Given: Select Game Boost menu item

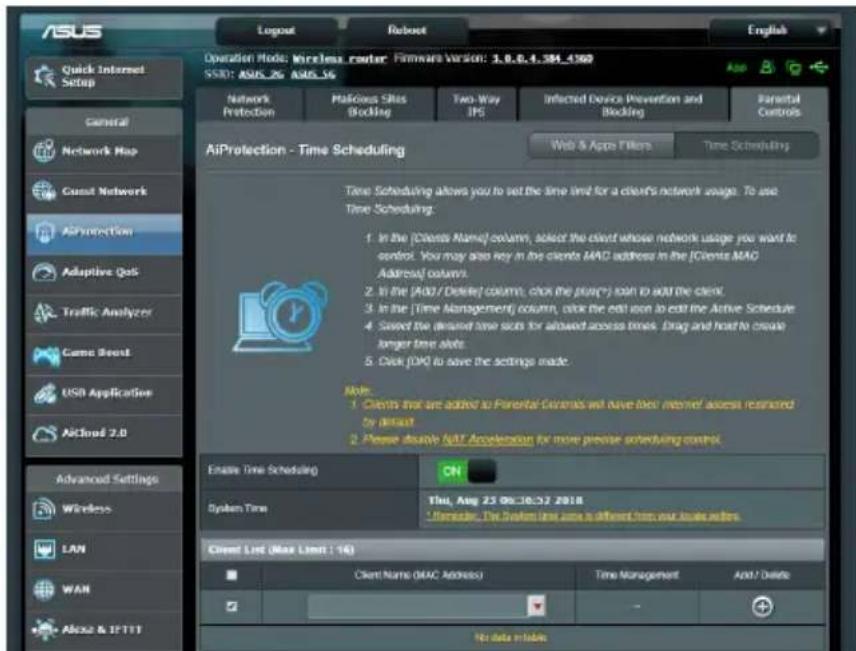Looking at the screenshot, I should (x=104, y=353).
